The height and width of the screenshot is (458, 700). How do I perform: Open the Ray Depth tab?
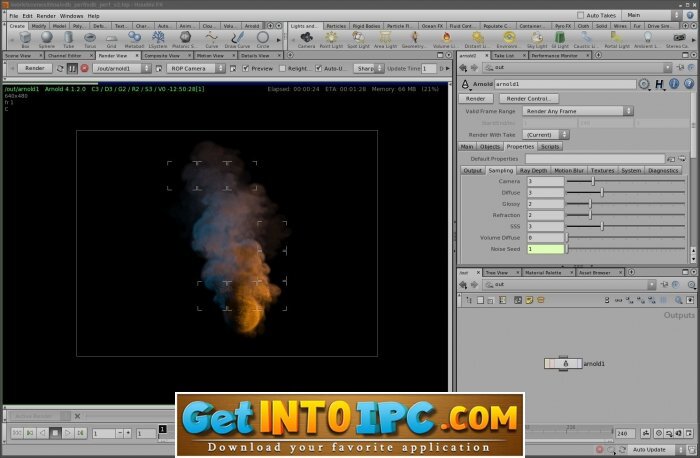tap(533, 171)
